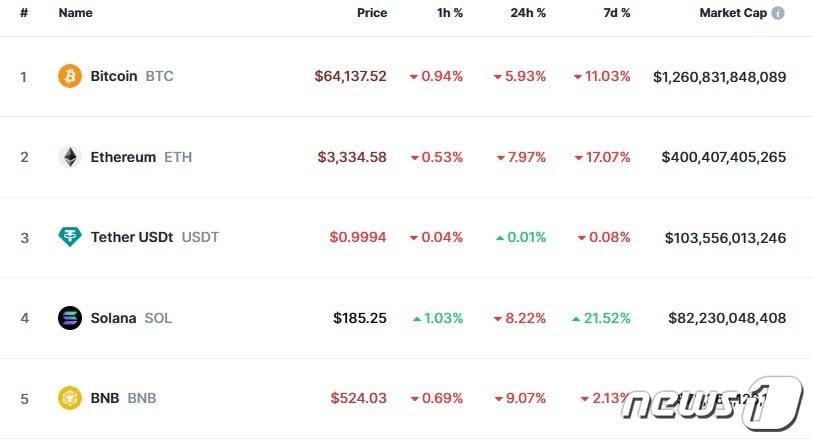Sort by rank # column header
Image resolution: width=813 pixels, height=443 pixels.
23,13
